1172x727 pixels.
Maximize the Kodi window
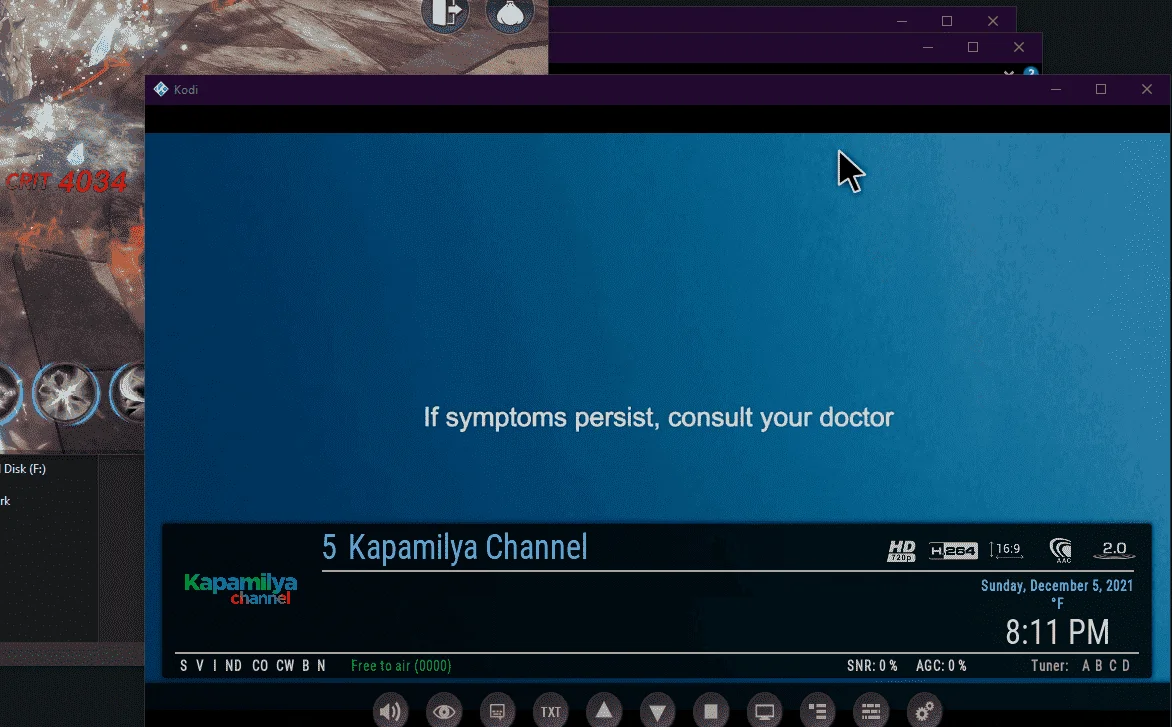(x=1101, y=90)
